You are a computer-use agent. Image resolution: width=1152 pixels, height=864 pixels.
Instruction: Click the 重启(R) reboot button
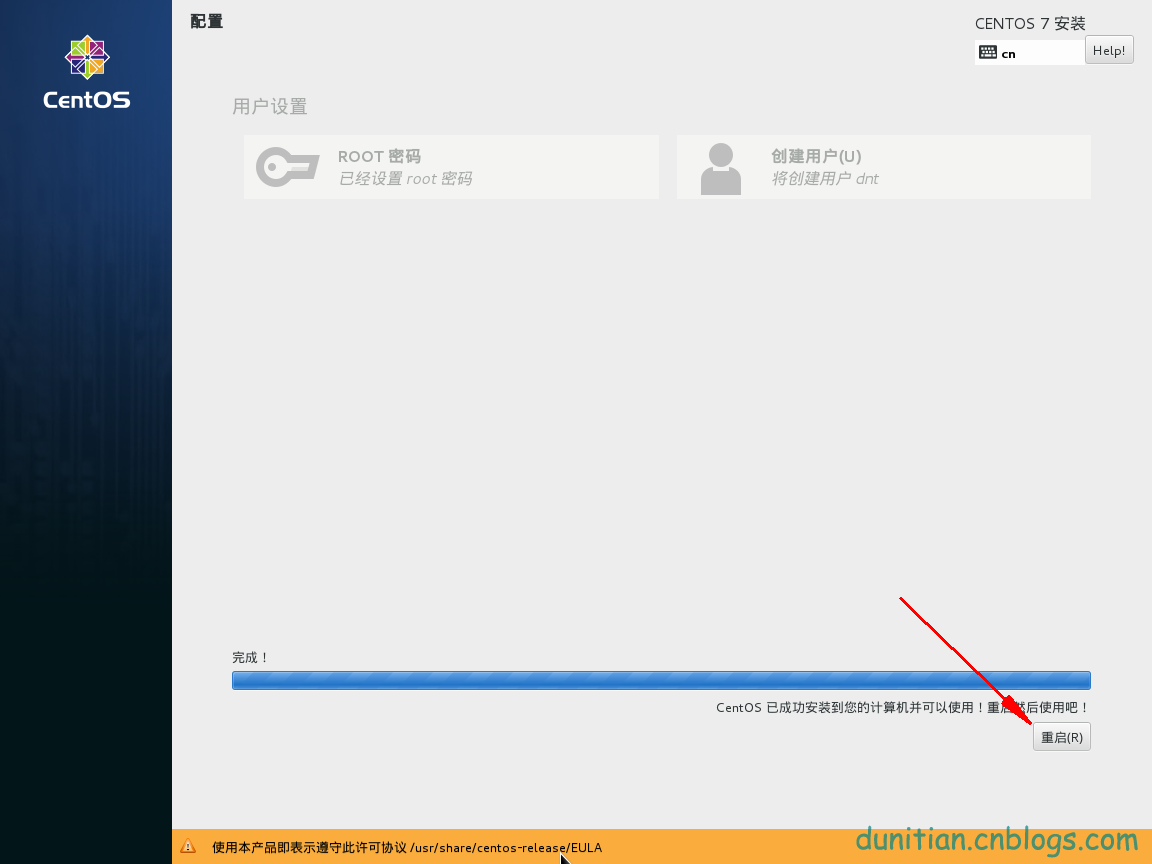point(1062,737)
